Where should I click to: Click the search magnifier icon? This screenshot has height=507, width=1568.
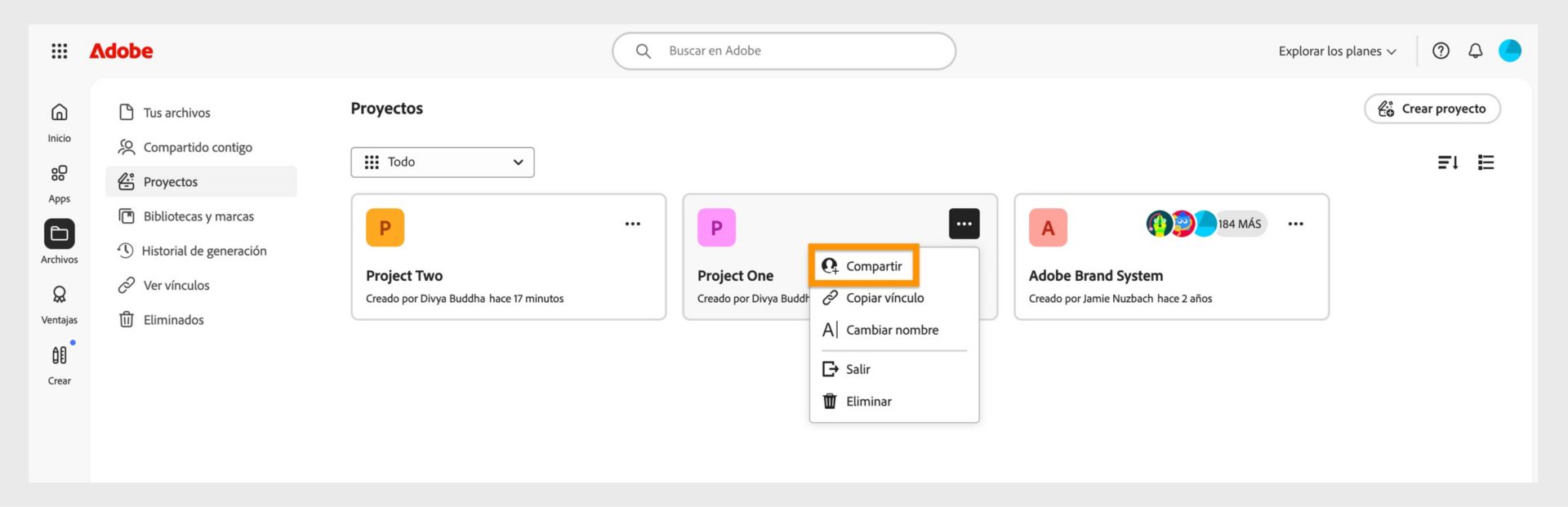pyautogui.click(x=644, y=51)
